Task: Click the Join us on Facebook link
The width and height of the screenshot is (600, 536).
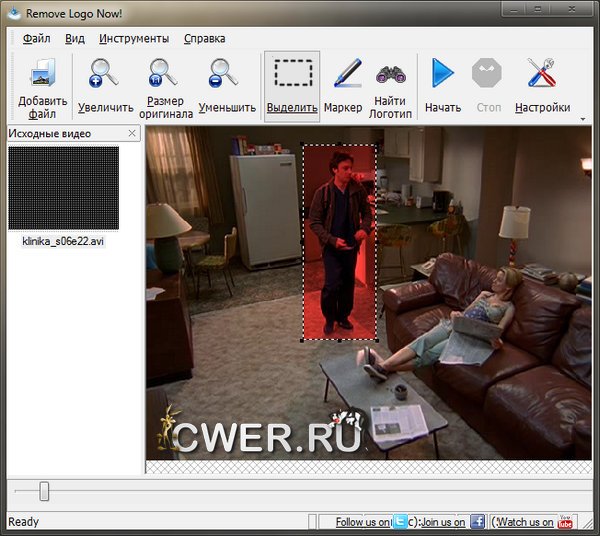Action: [452, 522]
